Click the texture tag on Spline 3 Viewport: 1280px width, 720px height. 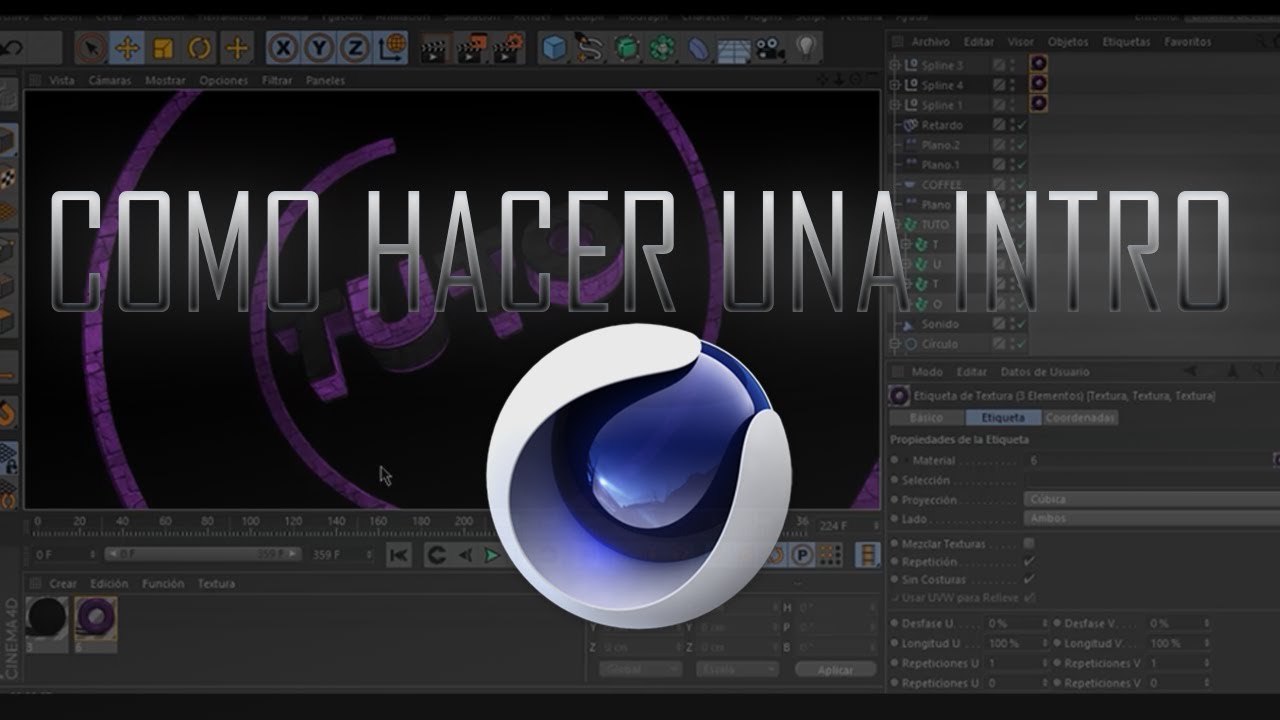pos(1039,64)
